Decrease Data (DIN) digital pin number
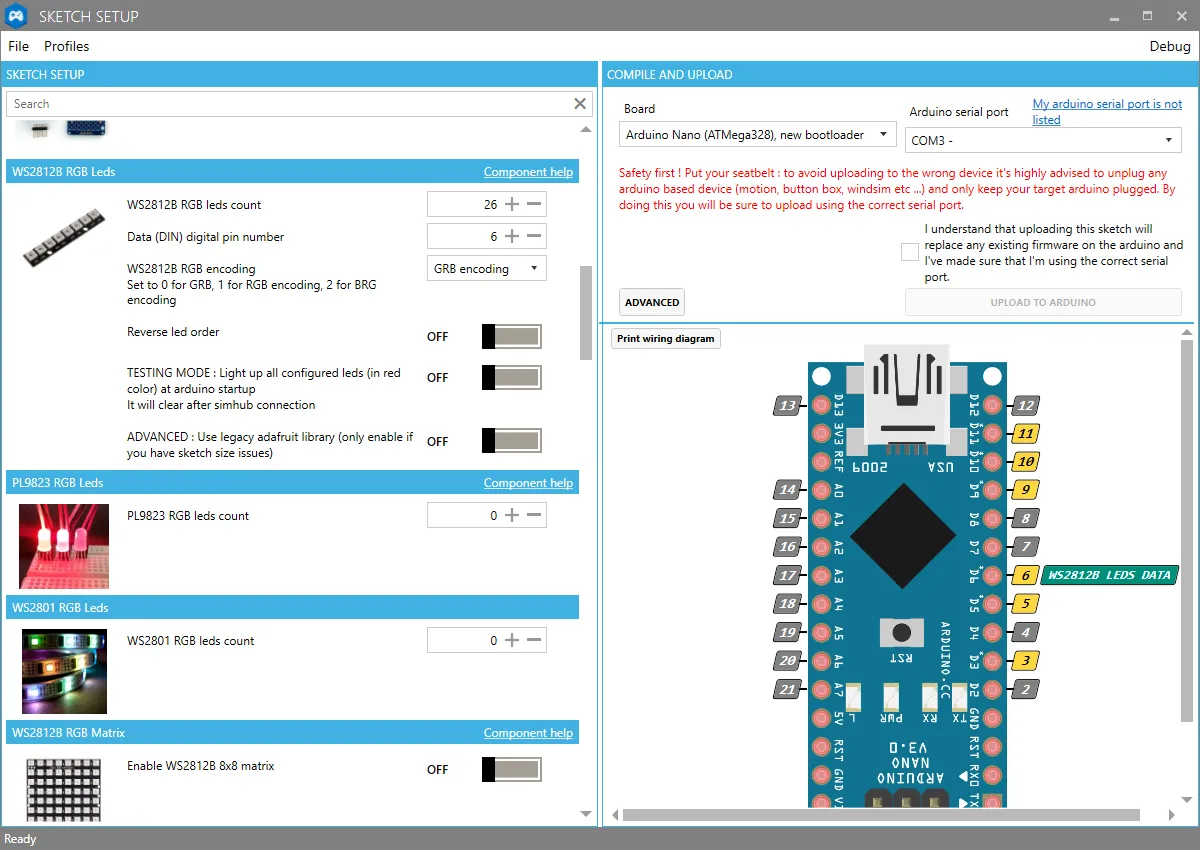 (534, 236)
